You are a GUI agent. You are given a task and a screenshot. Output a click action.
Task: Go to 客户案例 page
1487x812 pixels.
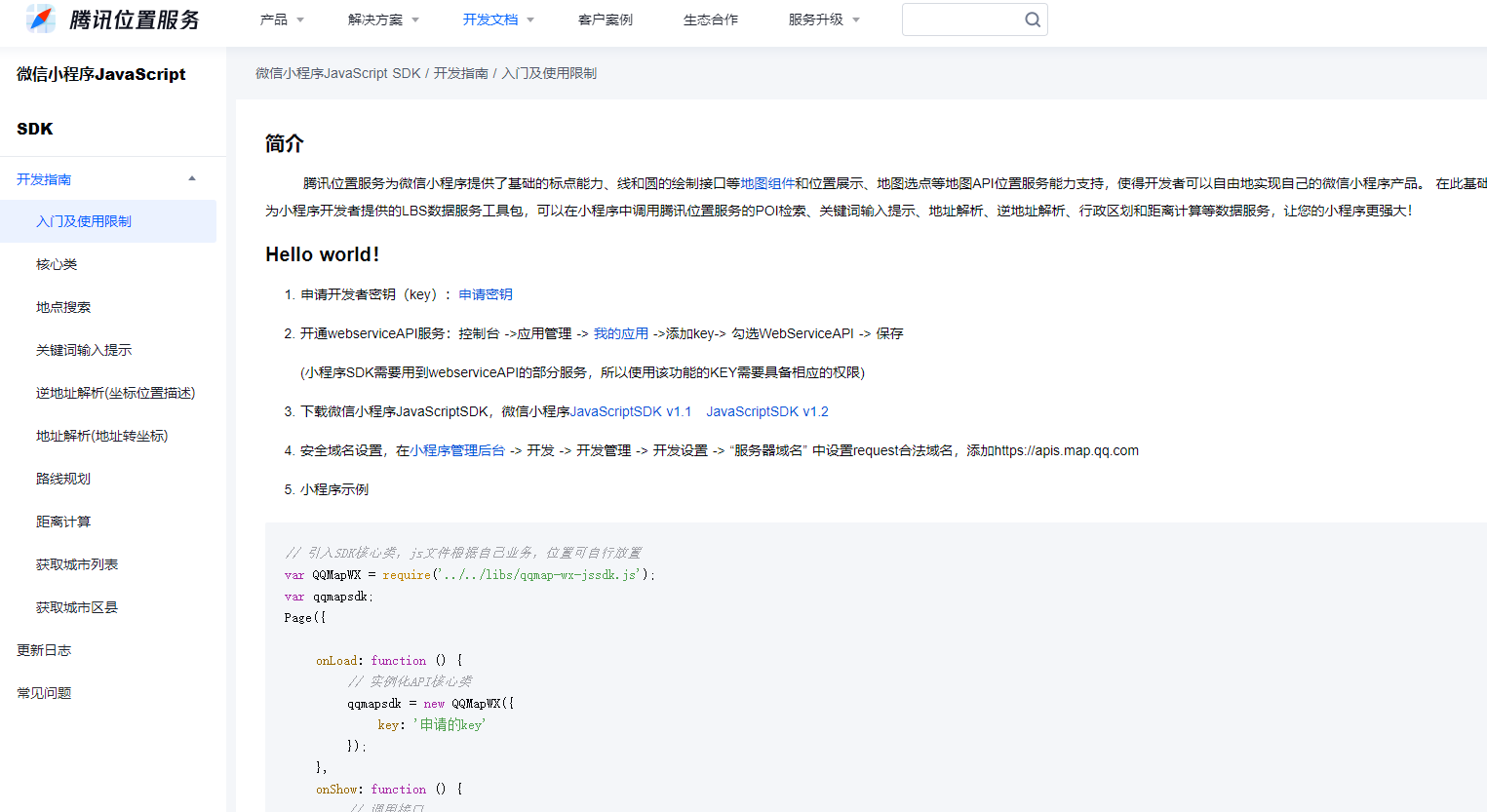pyautogui.click(x=606, y=19)
